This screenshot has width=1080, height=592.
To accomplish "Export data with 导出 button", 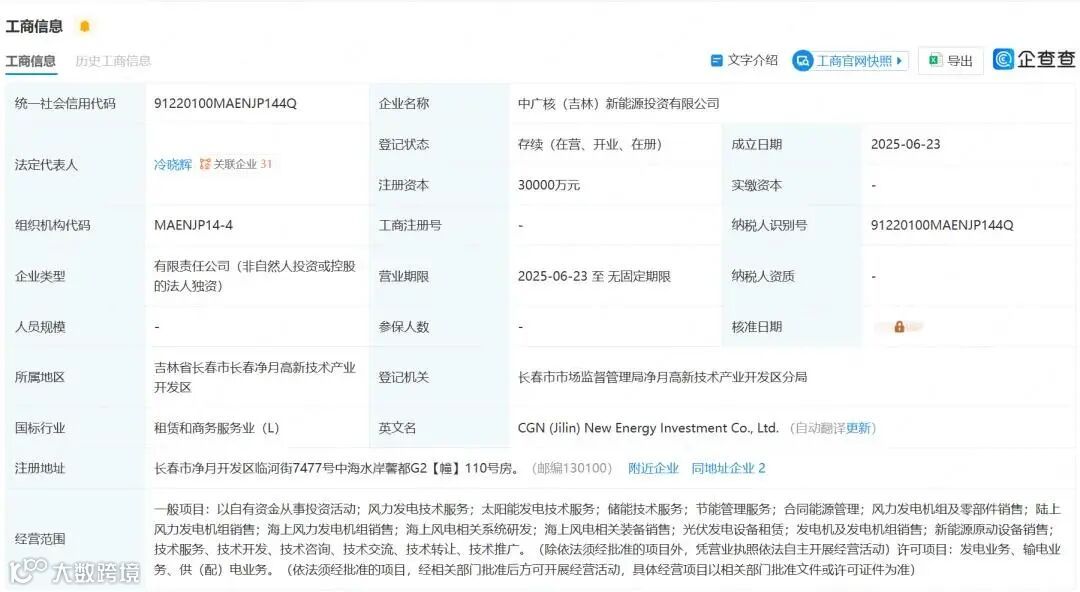I will tap(951, 61).
